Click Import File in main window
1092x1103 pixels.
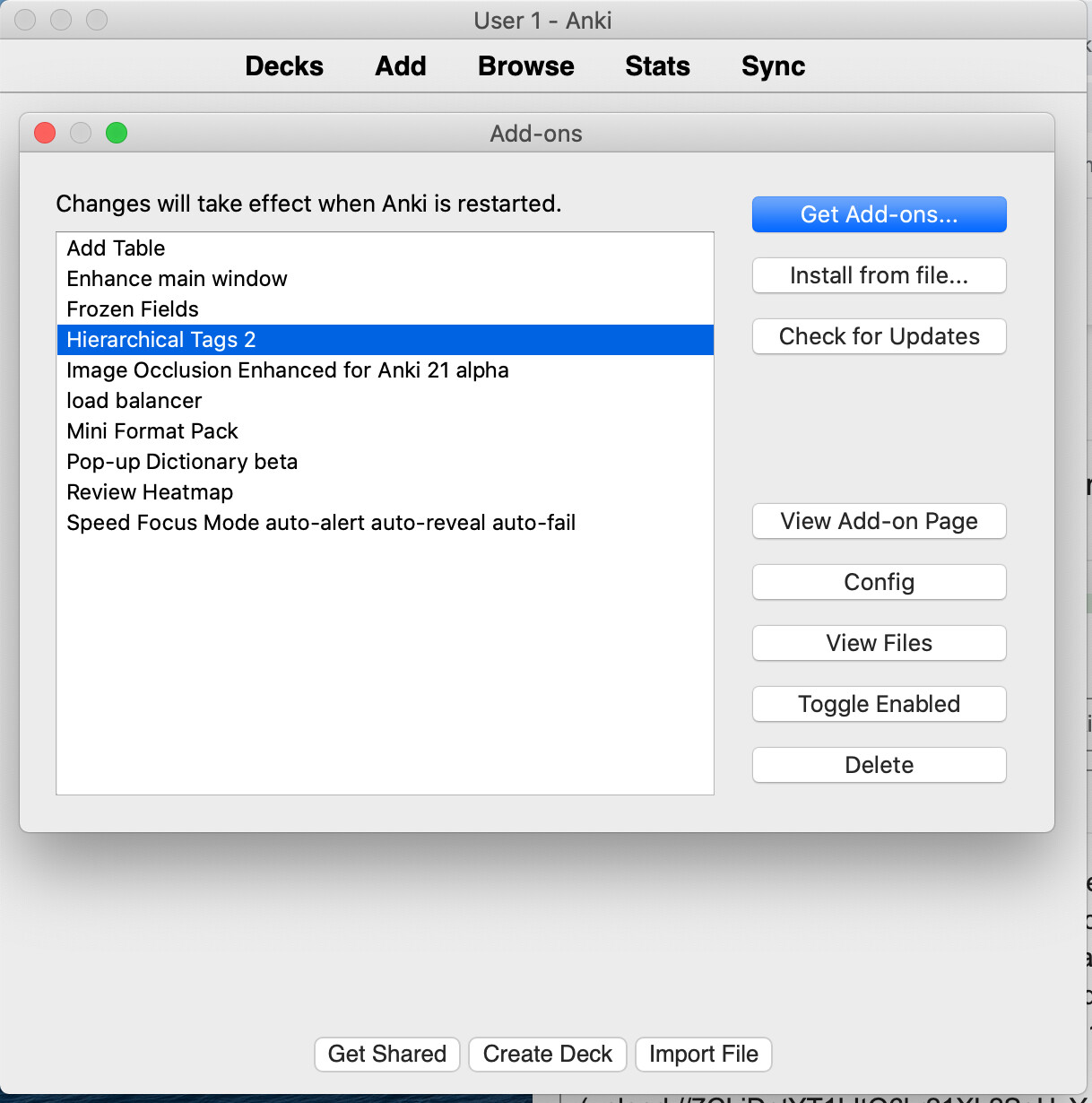(704, 1054)
